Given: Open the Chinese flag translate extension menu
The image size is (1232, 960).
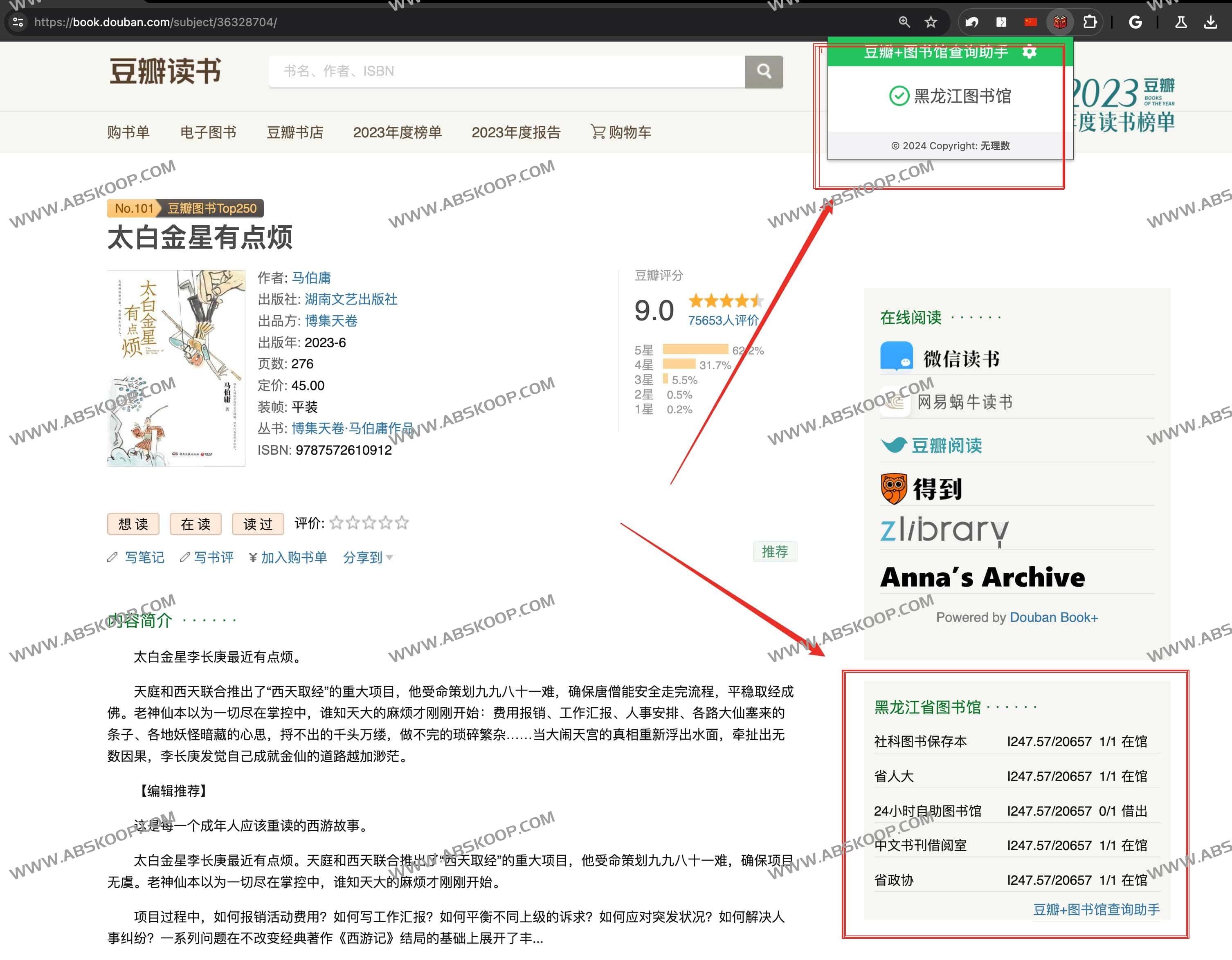Looking at the screenshot, I should pos(1031,22).
